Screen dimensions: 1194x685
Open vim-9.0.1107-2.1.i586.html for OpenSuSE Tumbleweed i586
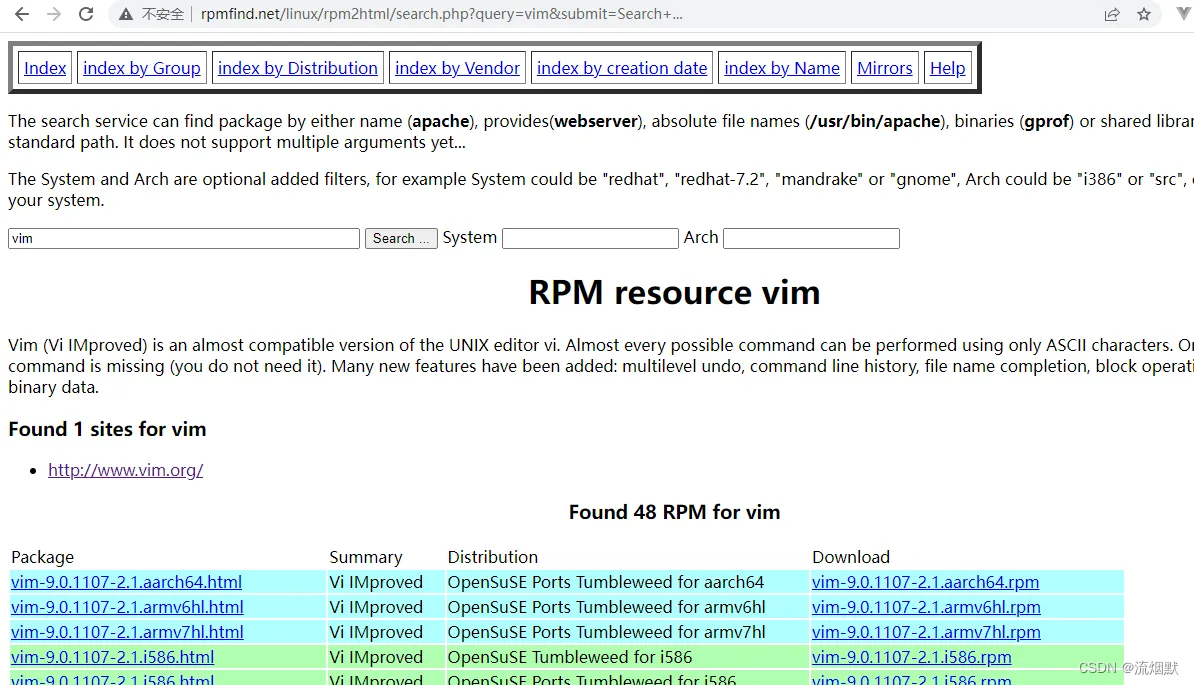point(113,657)
